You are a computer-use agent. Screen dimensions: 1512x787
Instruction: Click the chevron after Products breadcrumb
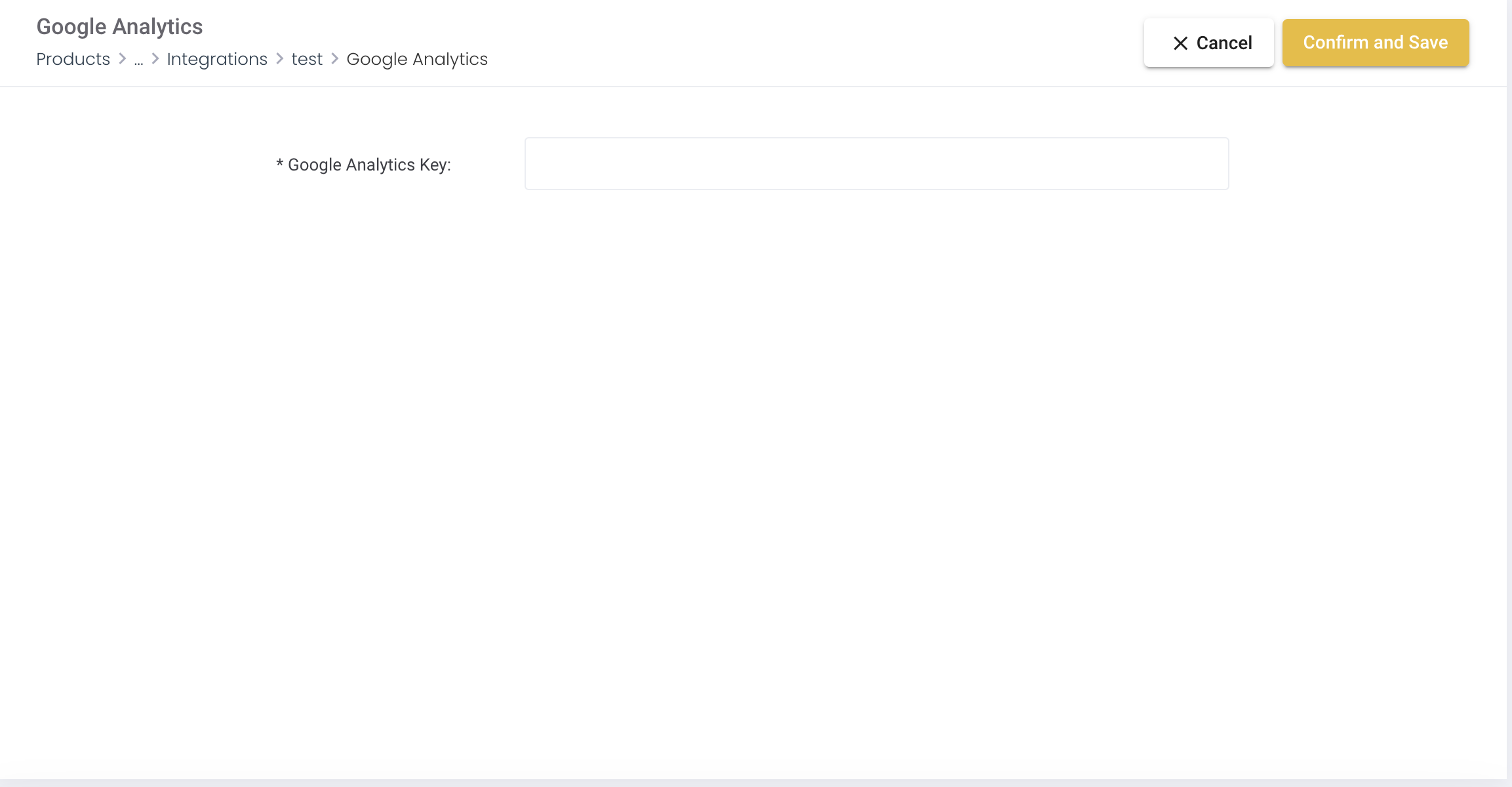(x=122, y=59)
